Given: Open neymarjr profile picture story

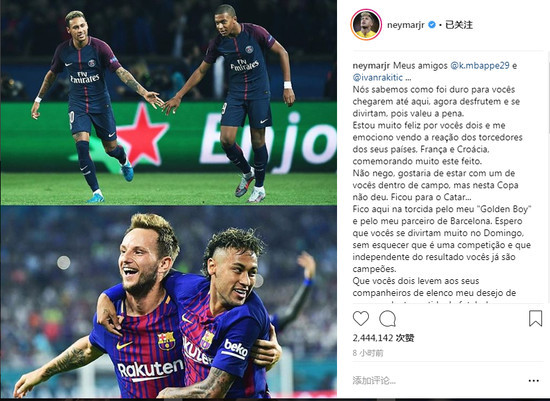Looking at the screenshot, I should [366, 25].
